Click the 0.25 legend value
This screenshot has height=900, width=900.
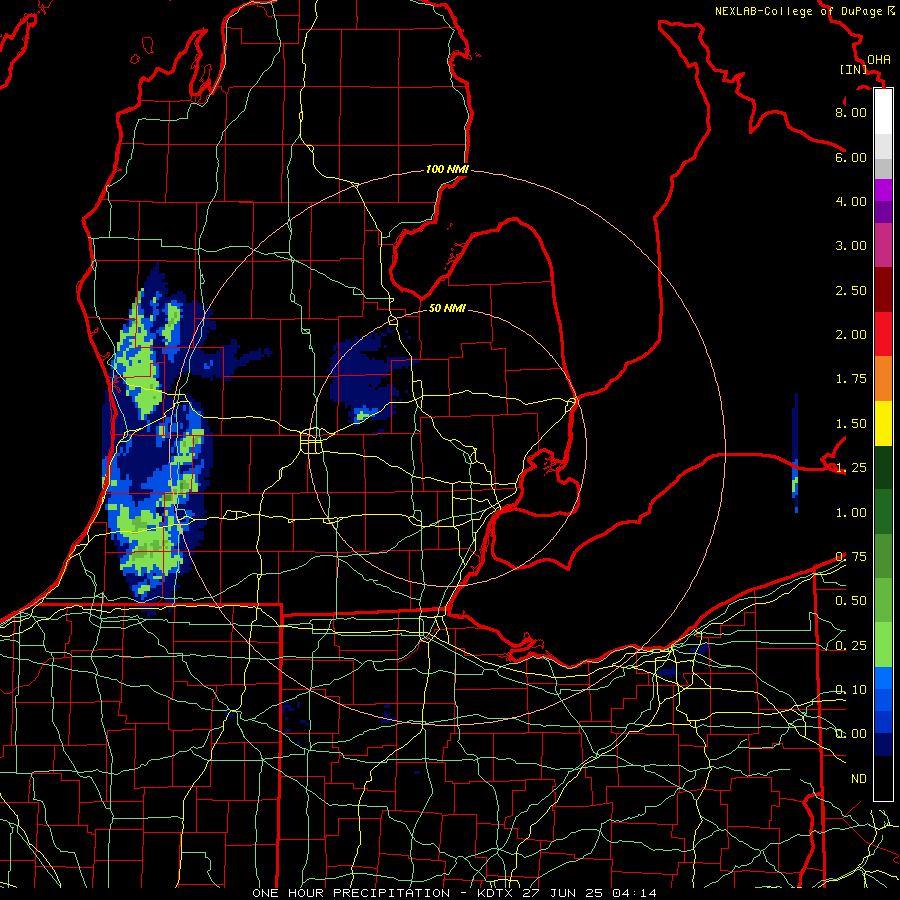point(851,646)
